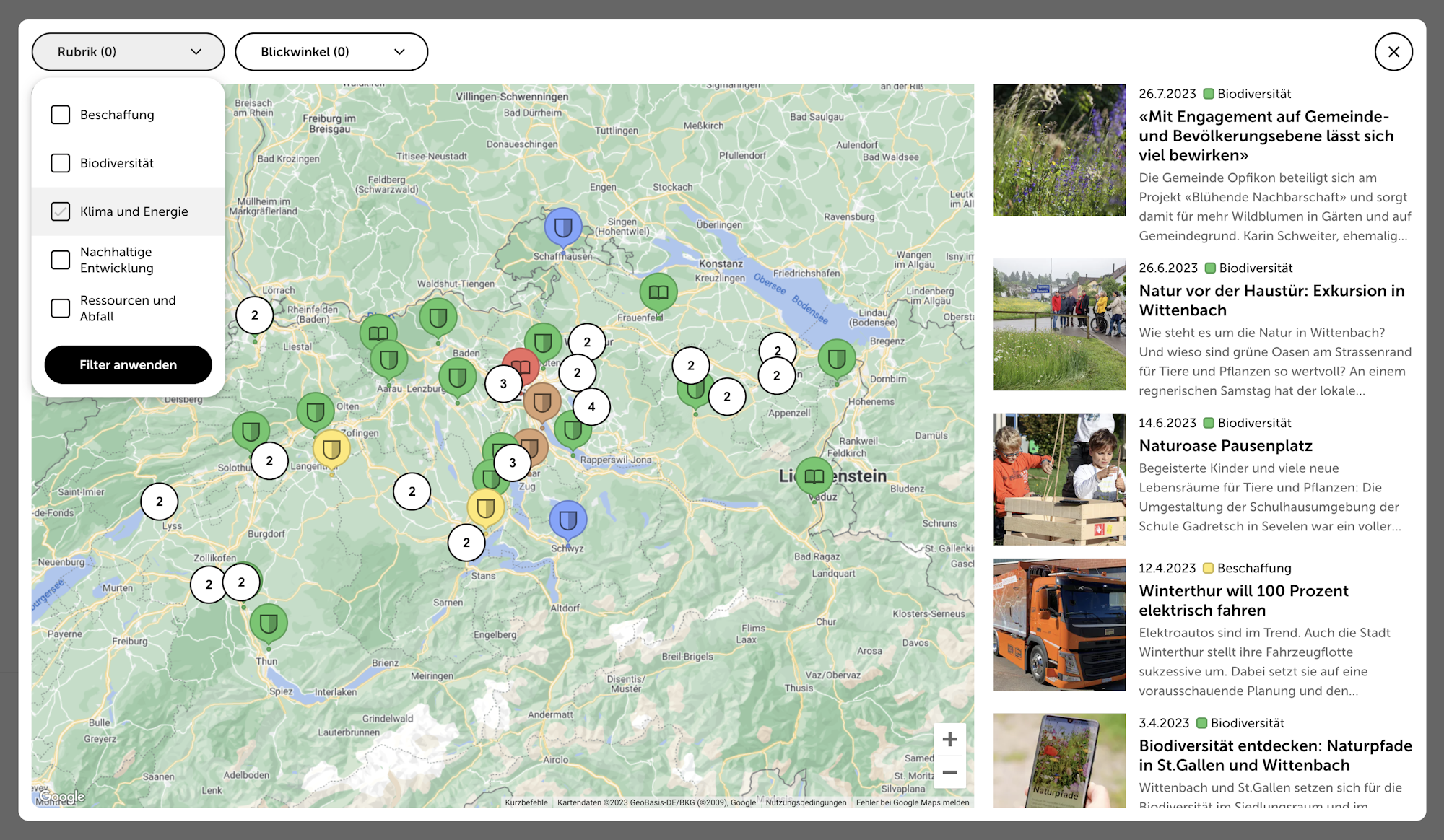Viewport: 1444px width, 840px height.
Task: Check the Beschaffung checkbox
Action: click(x=61, y=115)
